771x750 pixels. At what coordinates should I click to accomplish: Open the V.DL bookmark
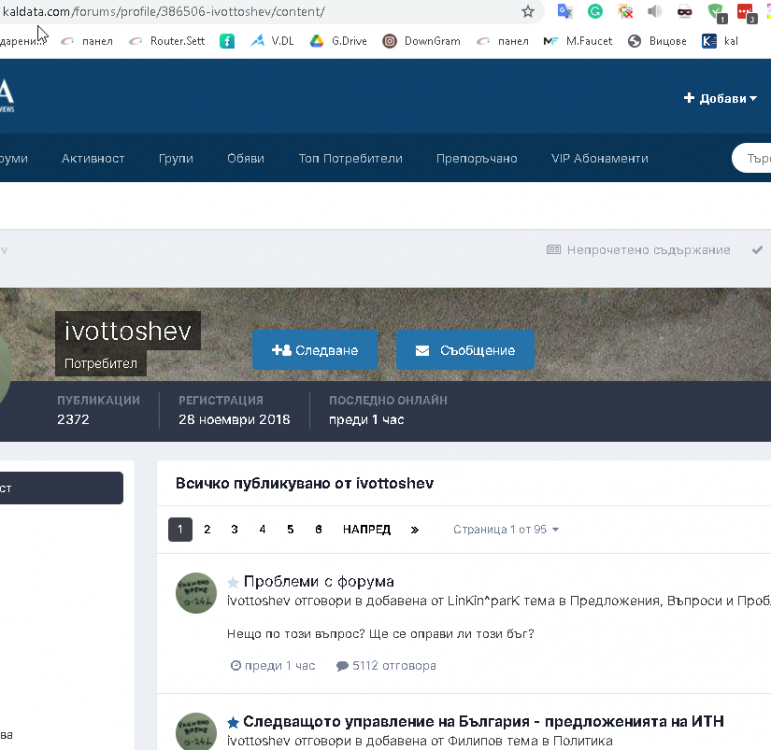[x=272, y=41]
